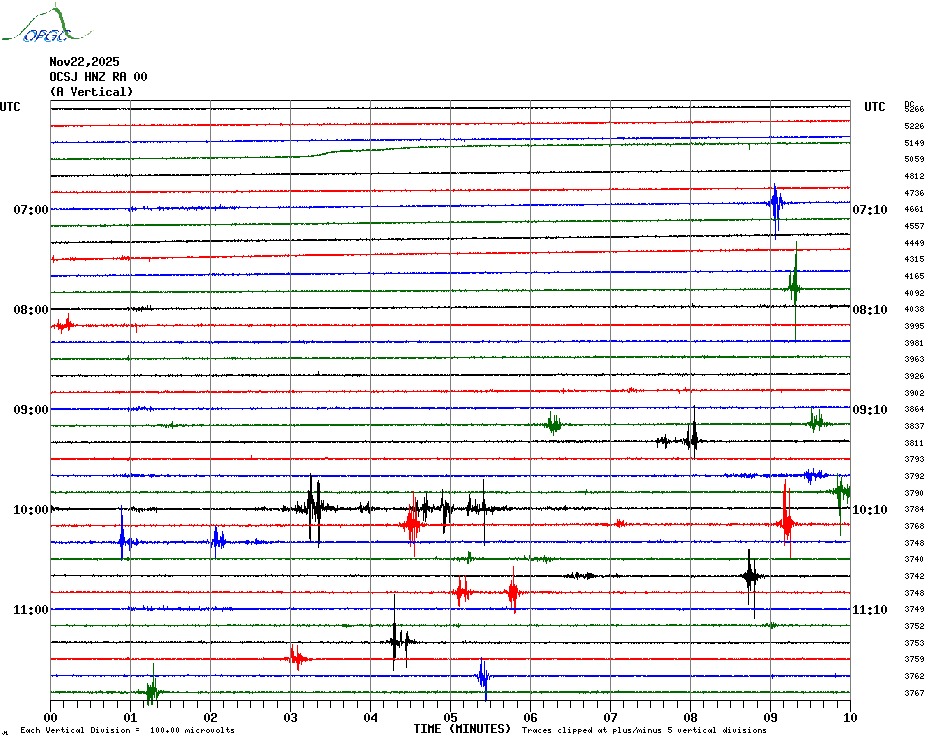
Task: Select the 00 minute label on bottom axis
Action: point(51,718)
